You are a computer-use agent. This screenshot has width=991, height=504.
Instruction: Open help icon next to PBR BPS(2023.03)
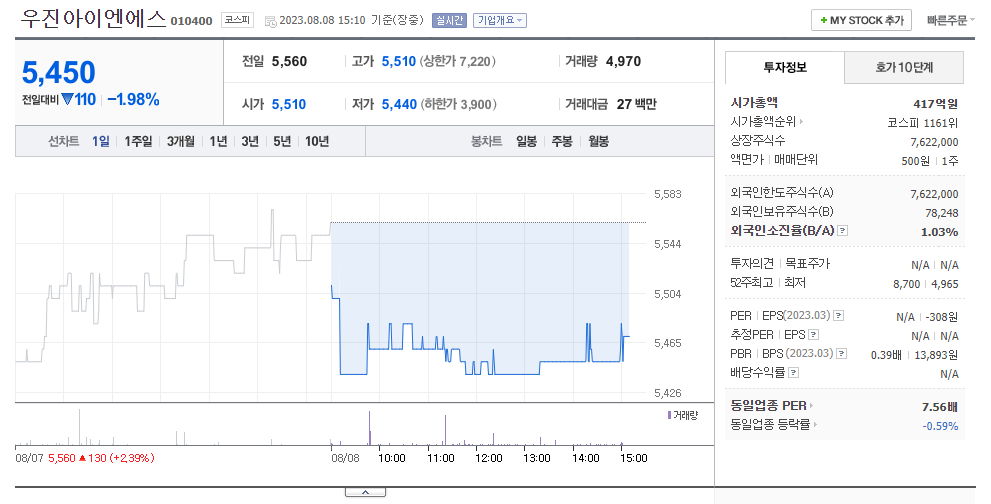point(841,353)
